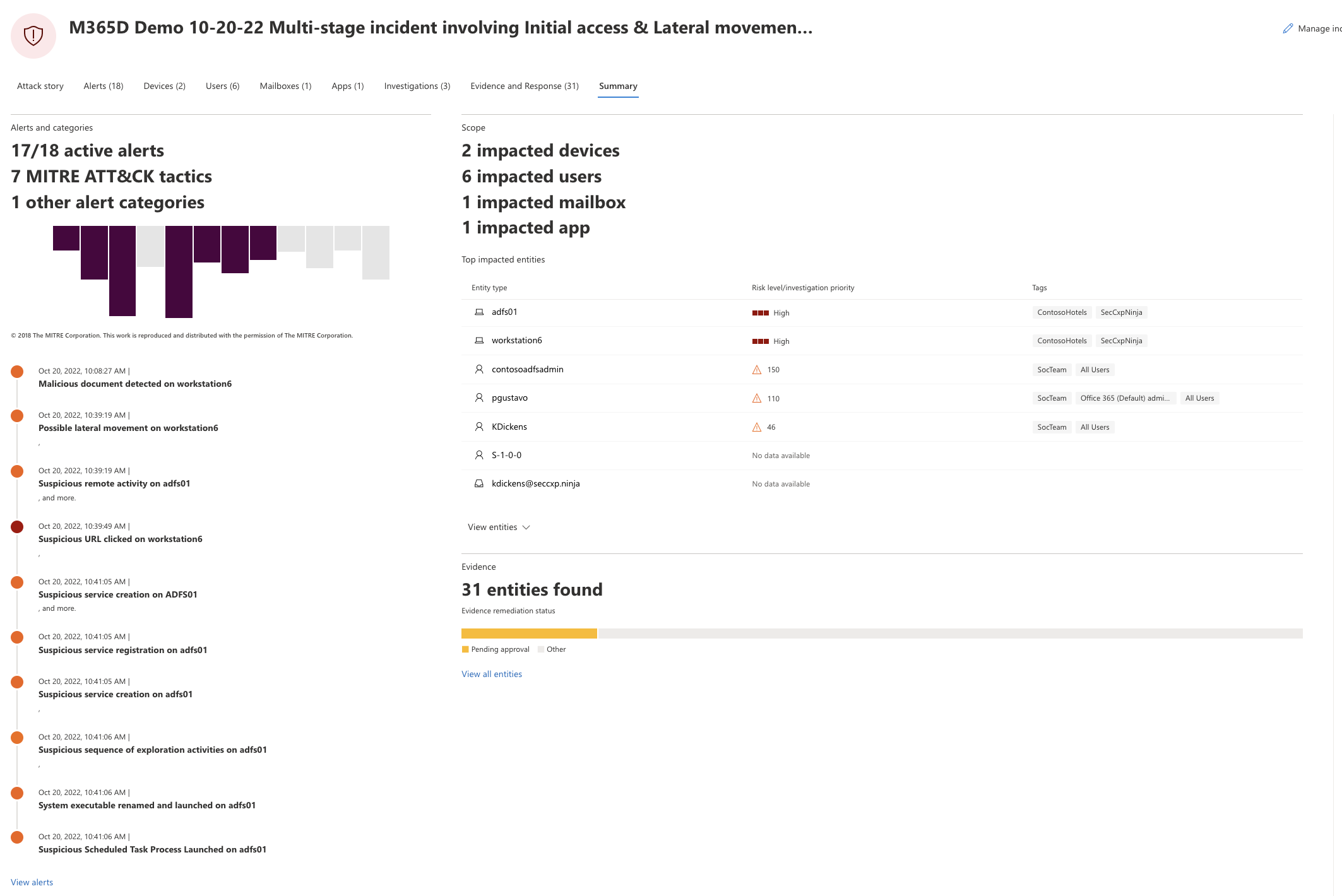The width and height of the screenshot is (1342, 896).
Task: Click the last gray bar in tactics chart
Action: 376,252
